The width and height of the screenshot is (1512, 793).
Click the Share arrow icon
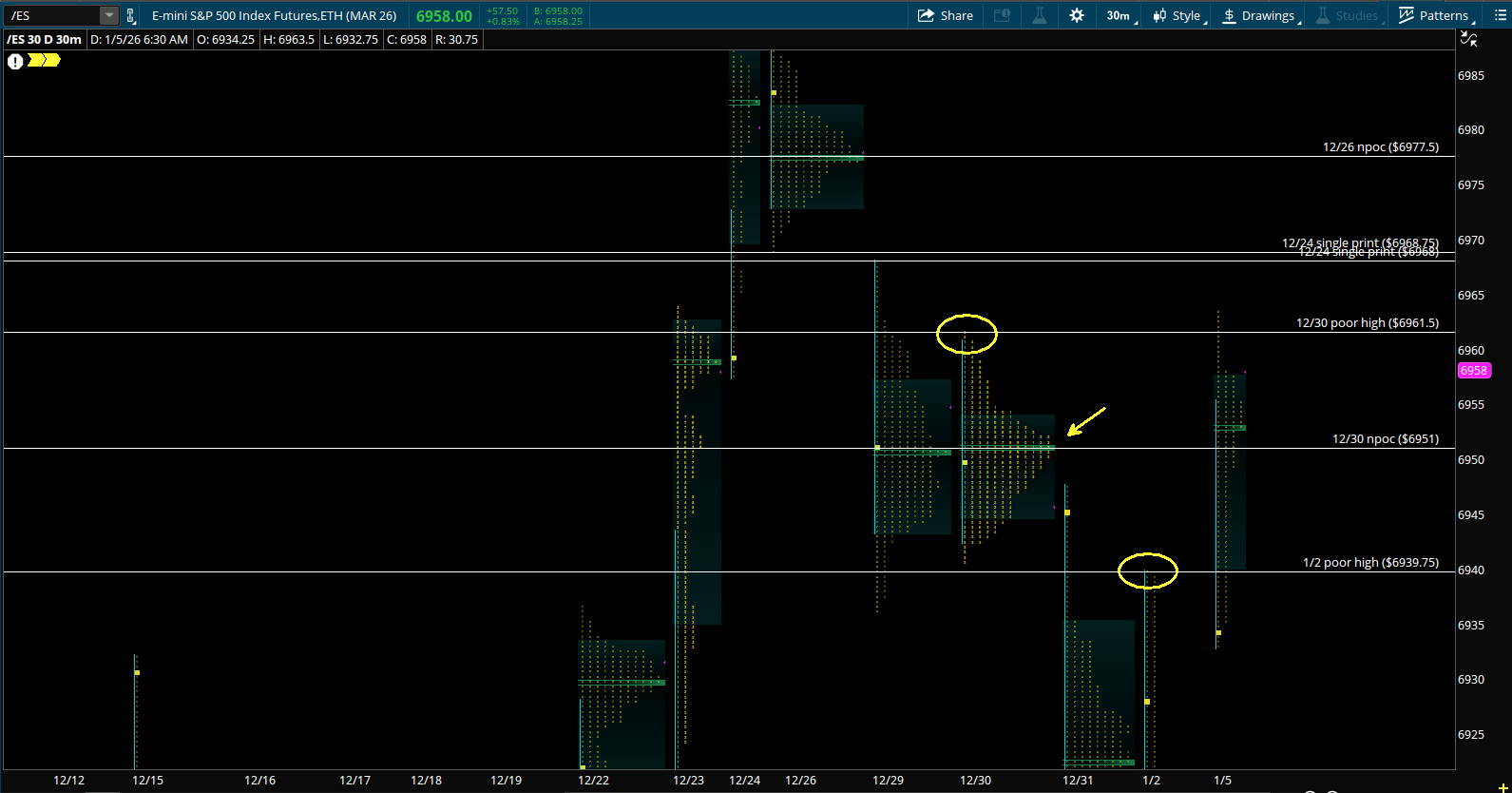[x=926, y=15]
